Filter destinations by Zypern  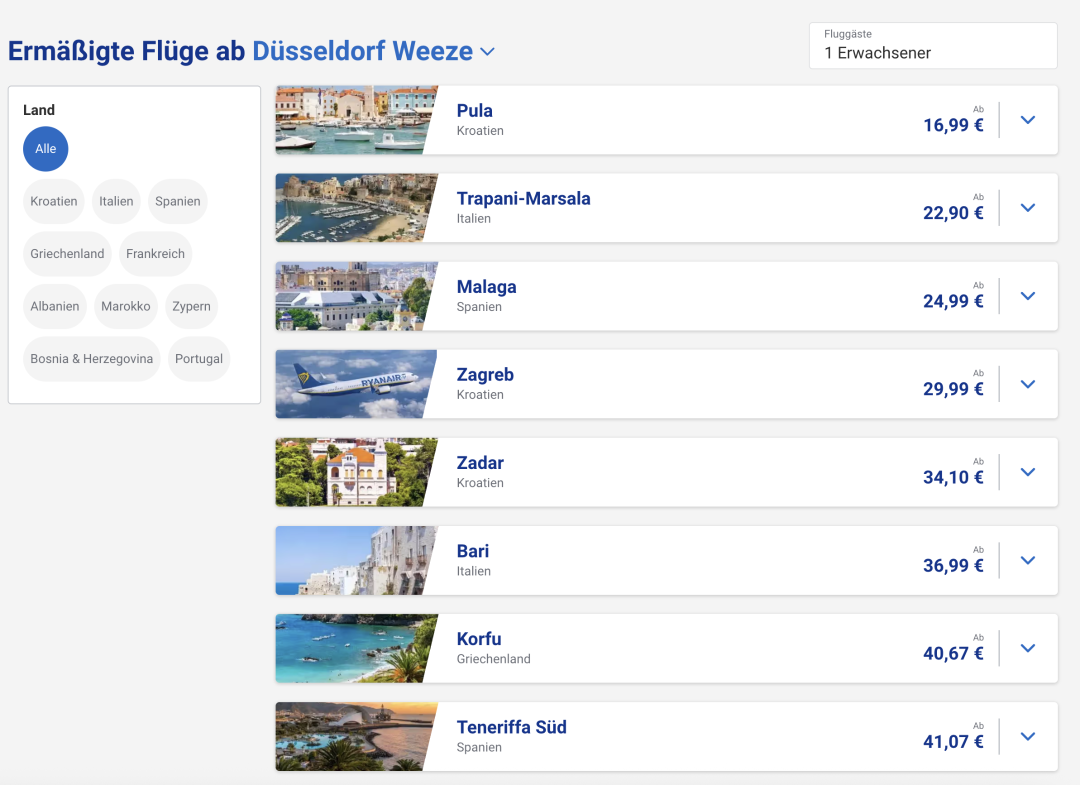click(191, 306)
